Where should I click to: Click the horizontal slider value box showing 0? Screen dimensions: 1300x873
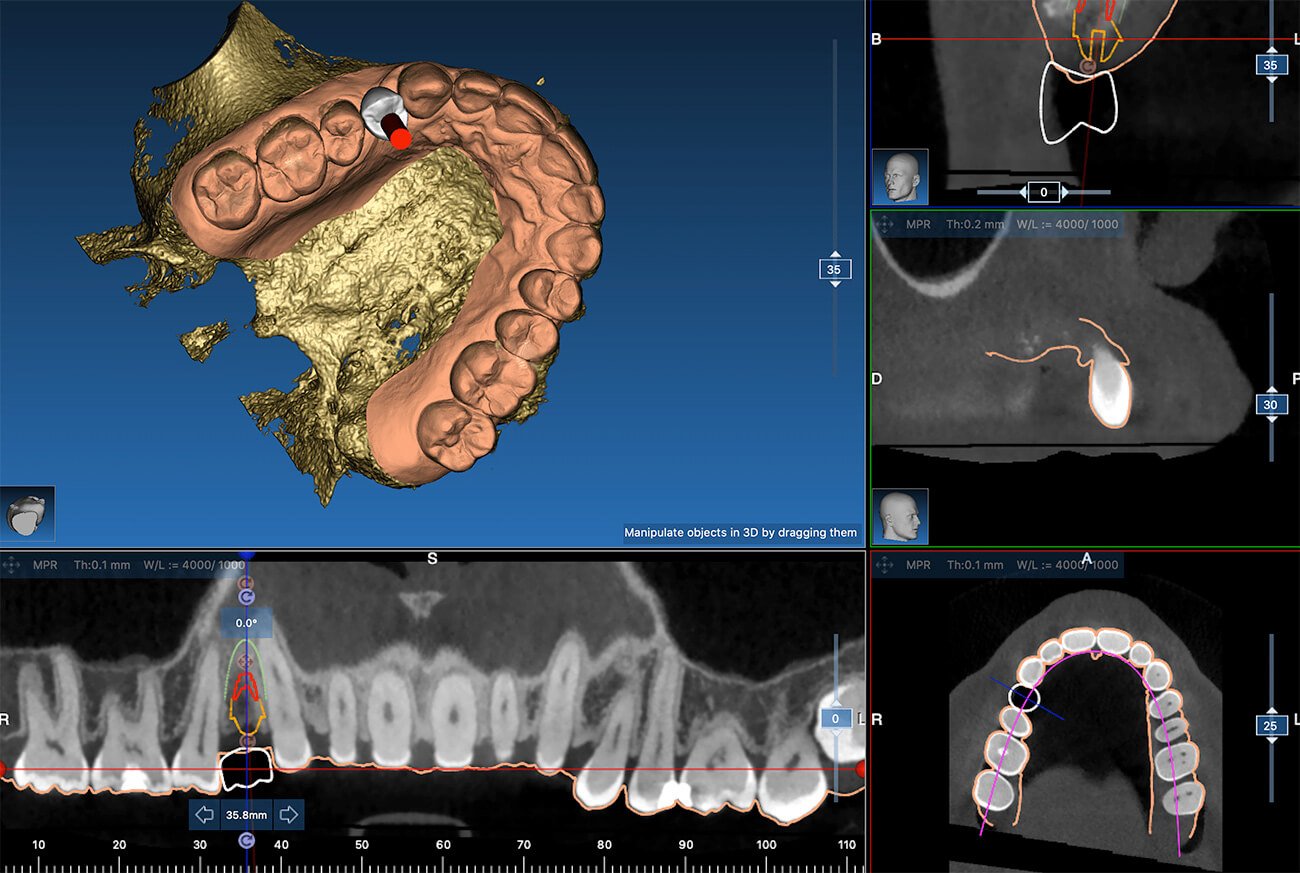pos(1043,191)
